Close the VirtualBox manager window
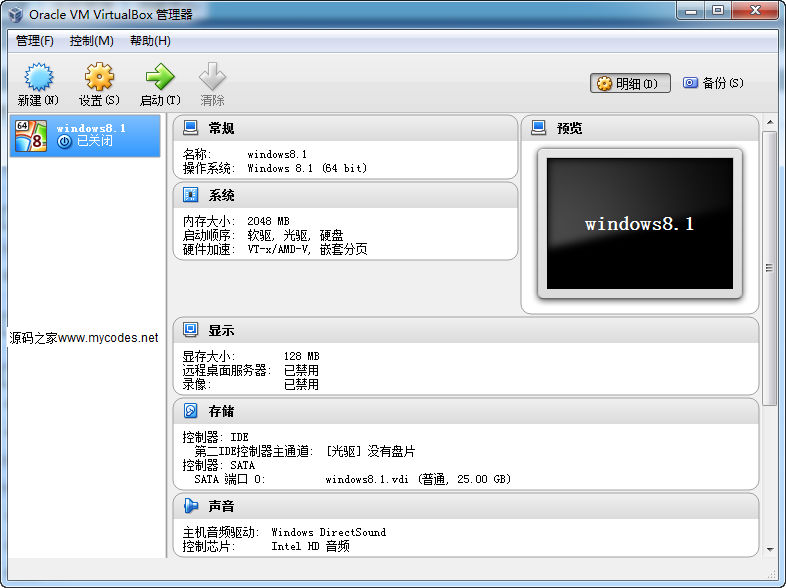 tap(755, 11)
